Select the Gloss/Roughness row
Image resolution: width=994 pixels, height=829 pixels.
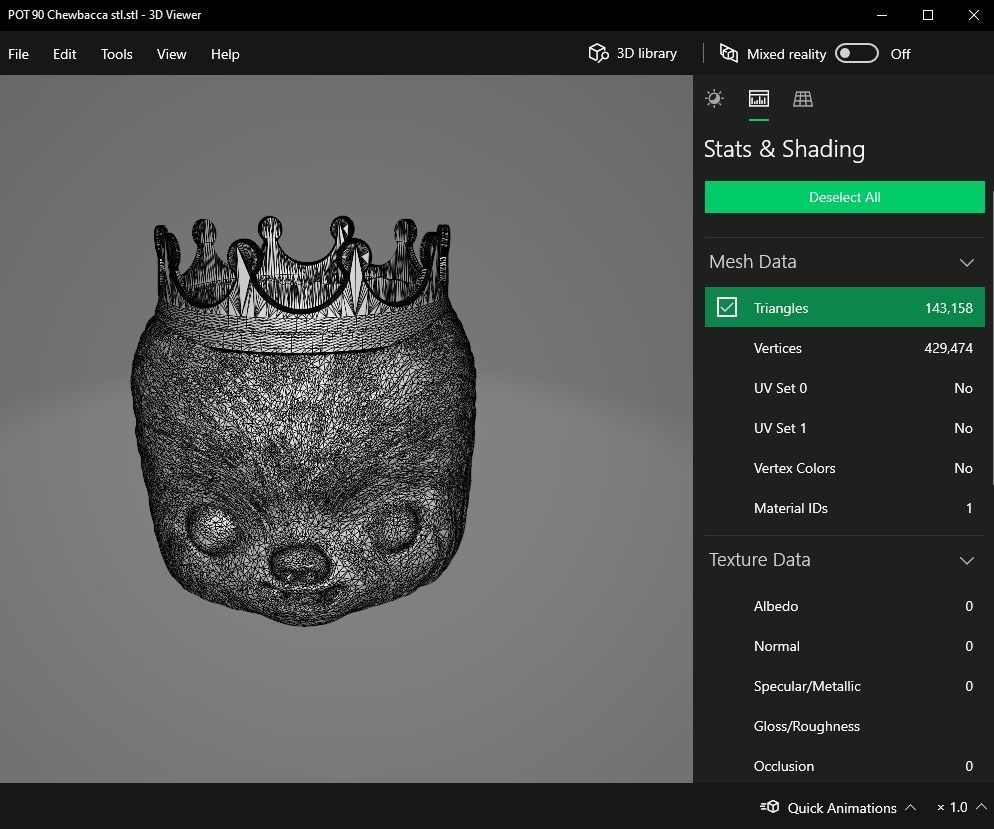[x=844, y=726]
